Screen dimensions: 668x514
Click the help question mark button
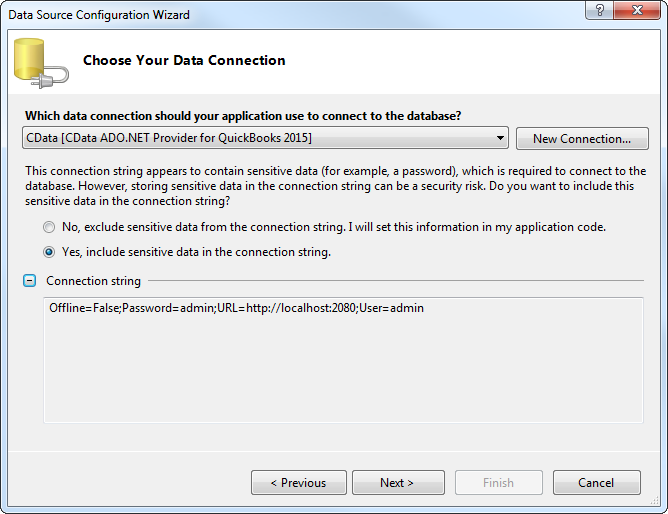pos(599,12)
